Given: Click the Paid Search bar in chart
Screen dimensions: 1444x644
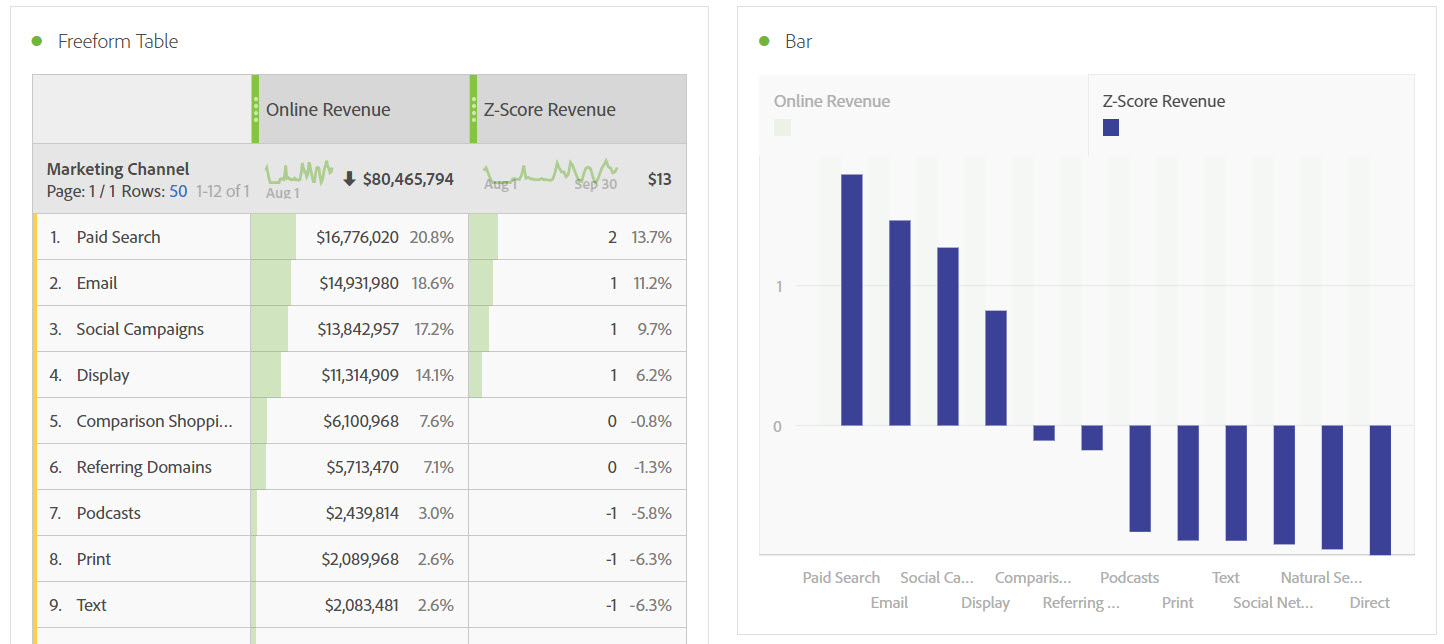Looking at the screenshot, I should [x=851, y=300].
